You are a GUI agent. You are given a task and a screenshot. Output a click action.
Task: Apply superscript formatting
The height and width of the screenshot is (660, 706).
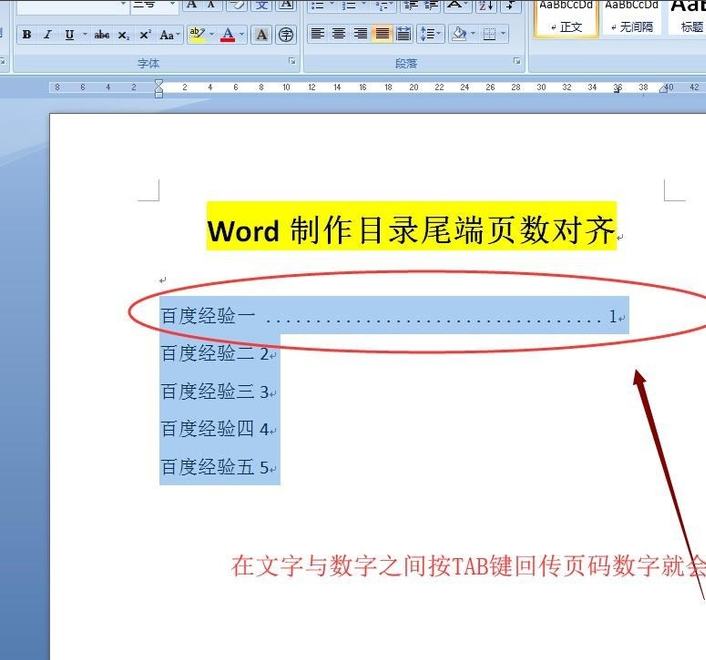[145, 35]
